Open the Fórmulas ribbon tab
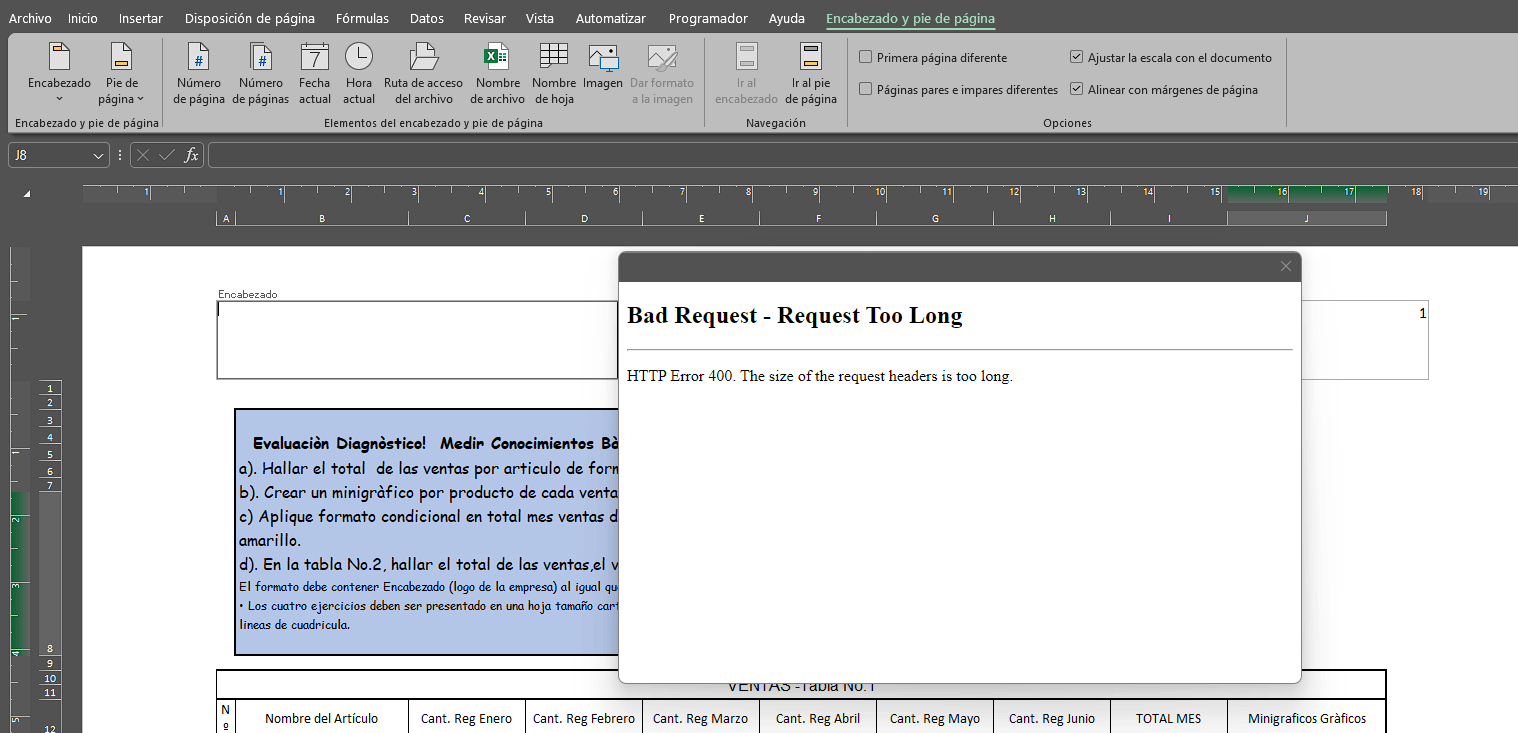The height and width of the screenshot is (733, 1518). (362, 18)
